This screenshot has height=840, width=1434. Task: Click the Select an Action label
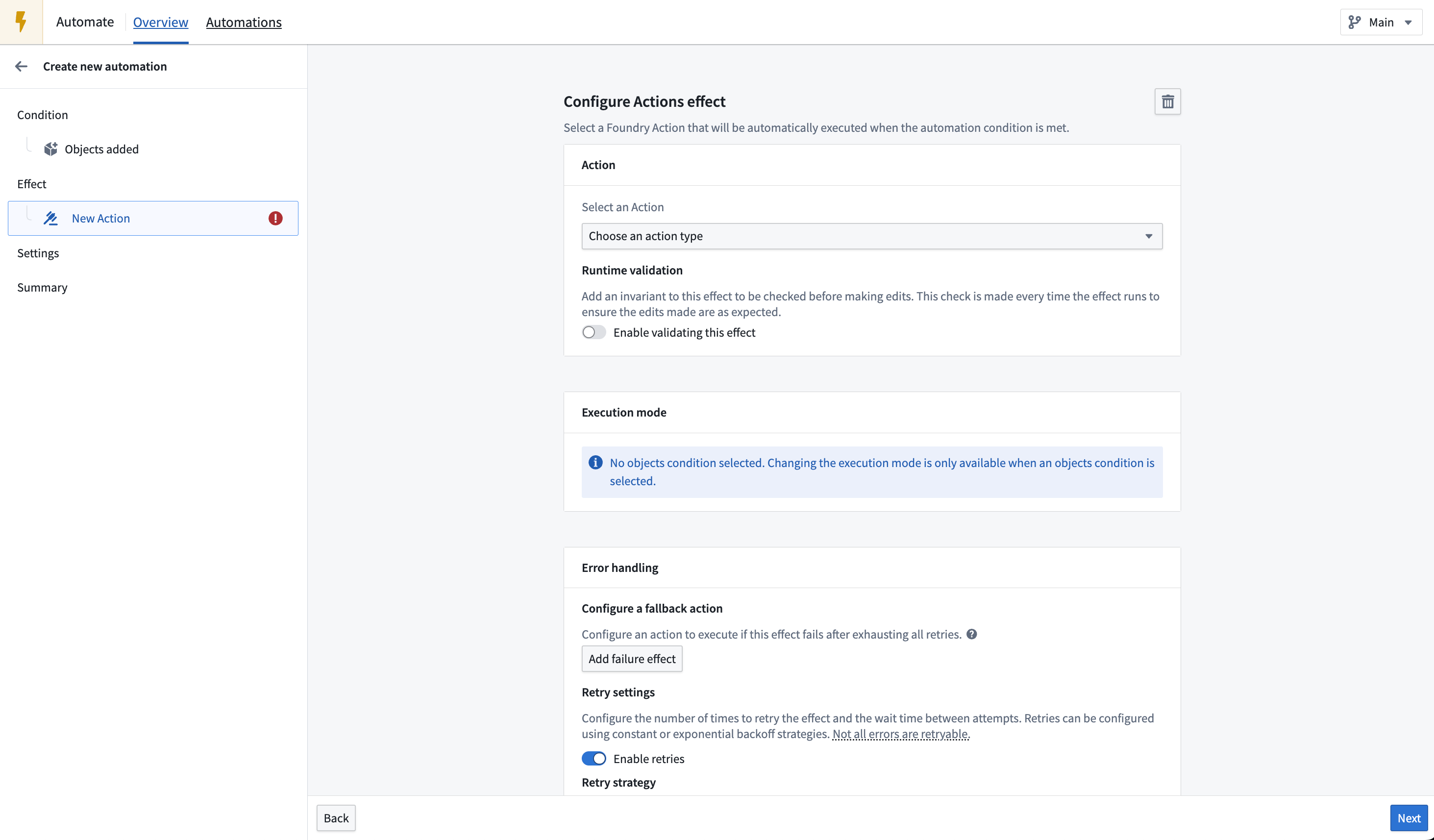622,207
